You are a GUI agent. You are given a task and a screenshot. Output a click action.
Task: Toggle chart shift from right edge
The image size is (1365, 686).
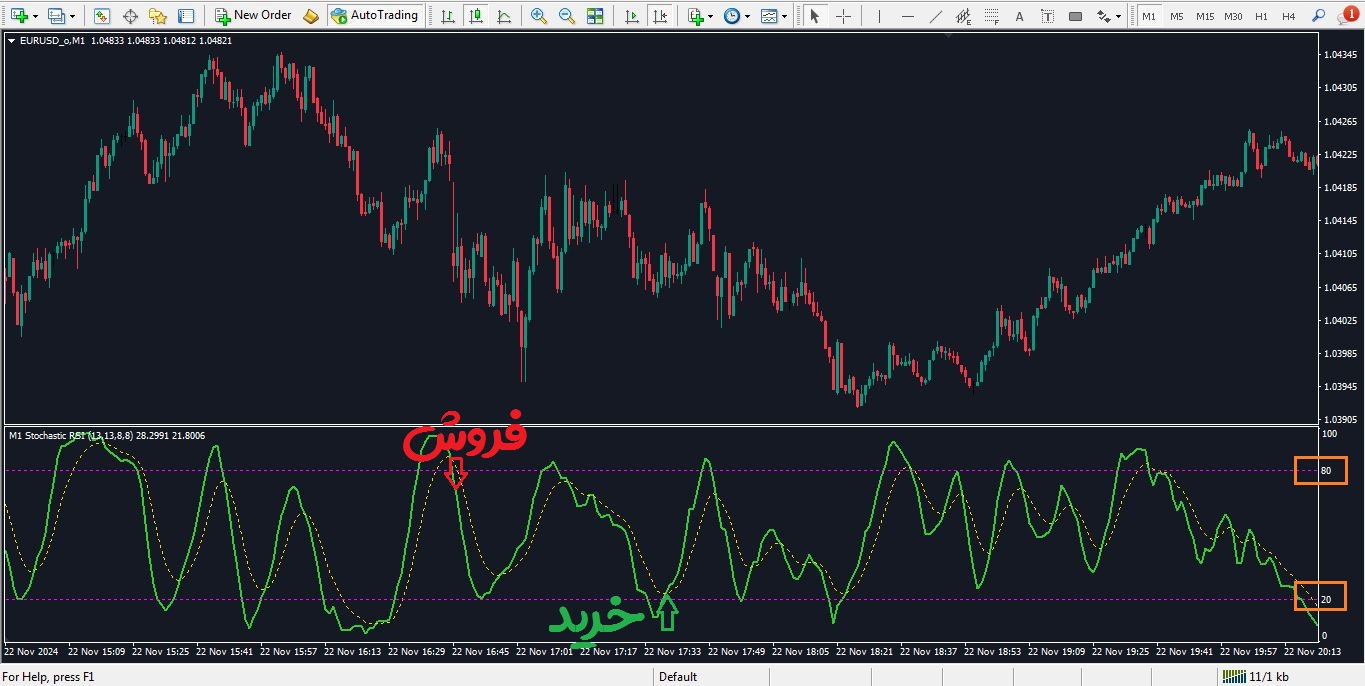[x=659, y=16]
